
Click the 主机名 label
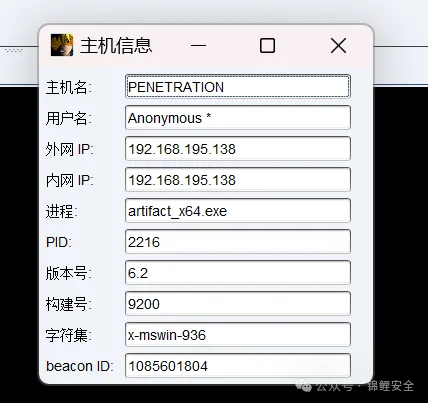tap(68, 87)
